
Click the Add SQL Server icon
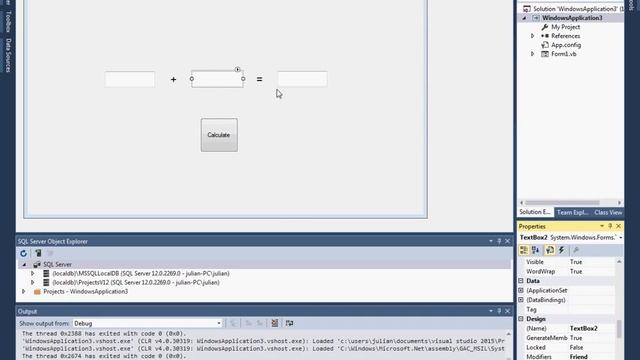38,253
